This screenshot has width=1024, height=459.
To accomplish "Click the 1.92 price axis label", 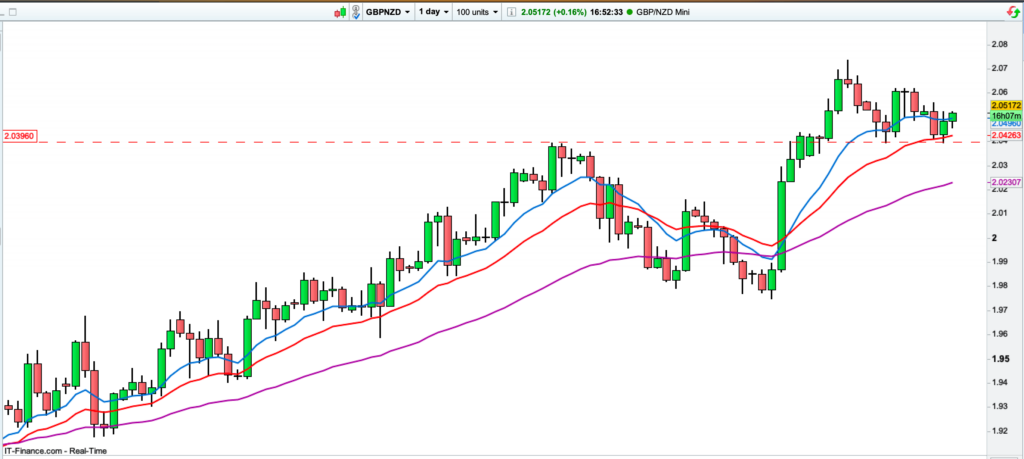I will click(1000, 431).
